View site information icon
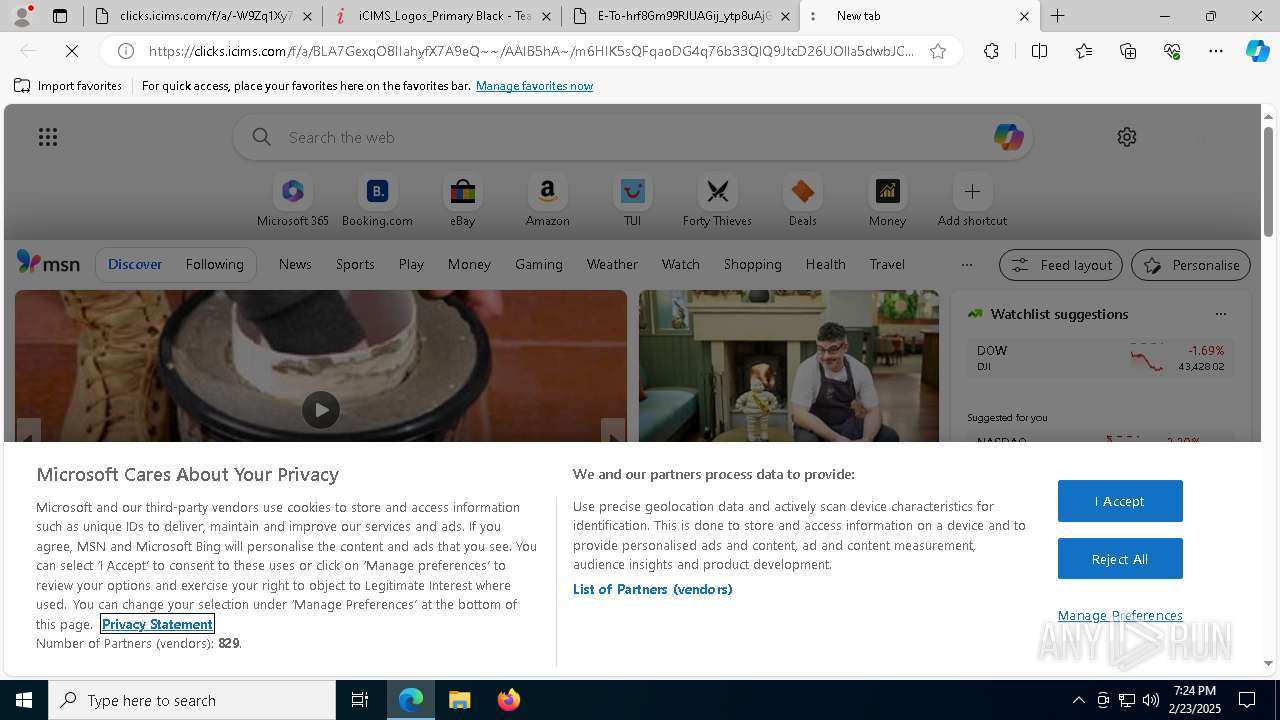Image resolution: width=1280 pixels, height=720 pixels. point(126,51)
